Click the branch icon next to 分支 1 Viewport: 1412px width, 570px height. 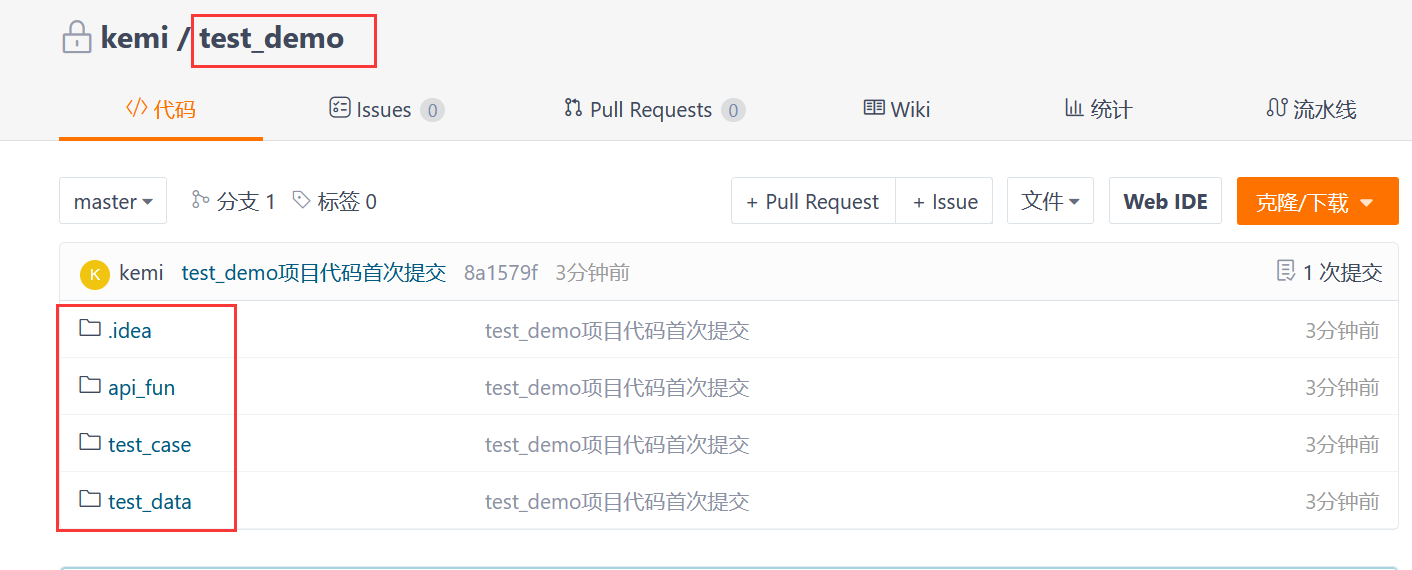pyautogui.click(x=200, y=201)
